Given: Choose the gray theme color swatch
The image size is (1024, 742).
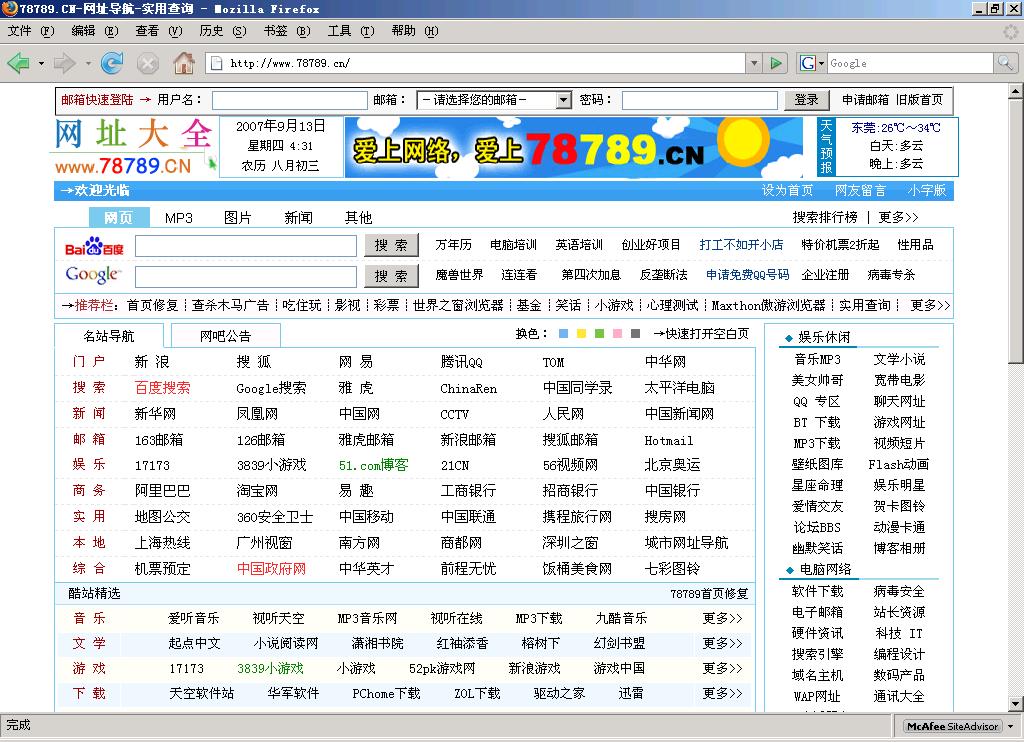Looking at the screenshot, I should pyautogui.click(x=635, y=334).
